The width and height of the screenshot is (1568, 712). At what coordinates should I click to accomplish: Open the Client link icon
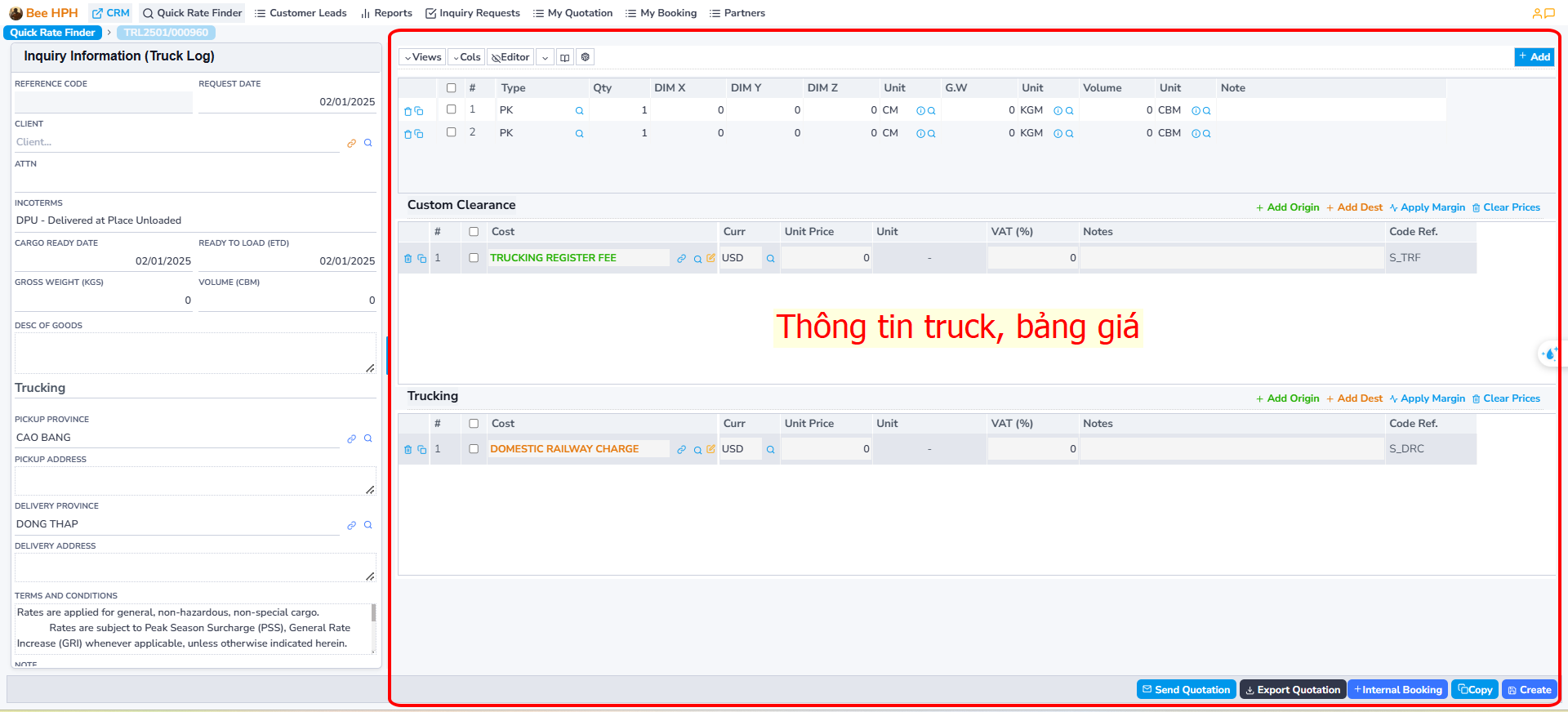351,143
